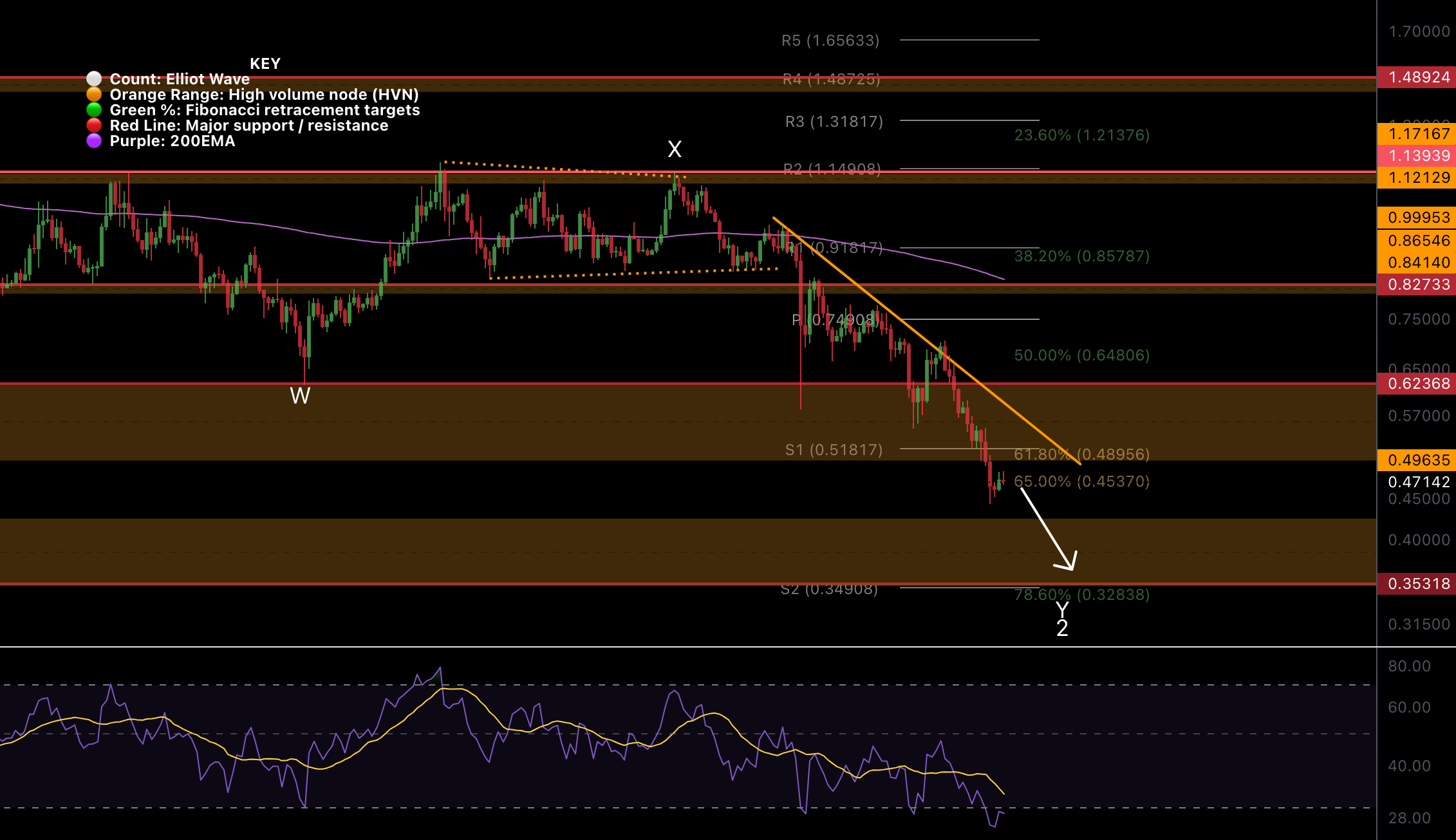Select the X wave label
The width and height of the screenshot is (1456, 840).
pyautogui.click(x=674, y=149)
